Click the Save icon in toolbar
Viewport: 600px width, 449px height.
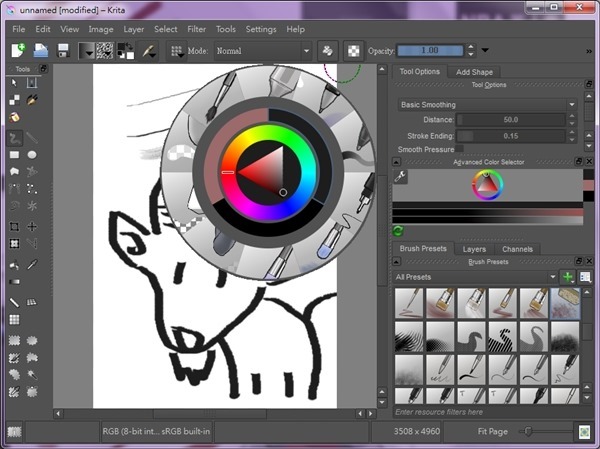coord(63,50)
